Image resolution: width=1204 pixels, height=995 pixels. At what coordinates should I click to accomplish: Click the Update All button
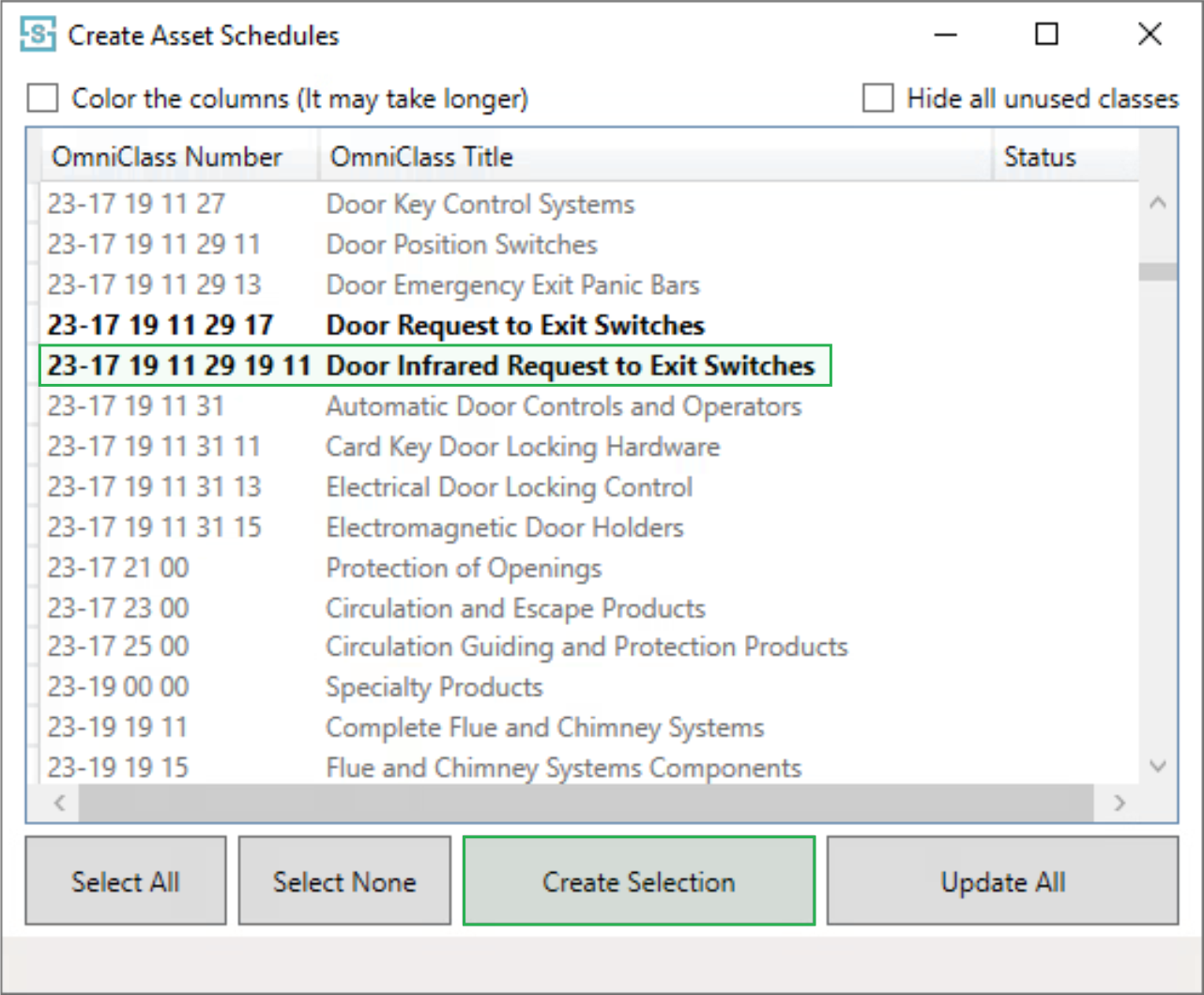coord(1002,881)
